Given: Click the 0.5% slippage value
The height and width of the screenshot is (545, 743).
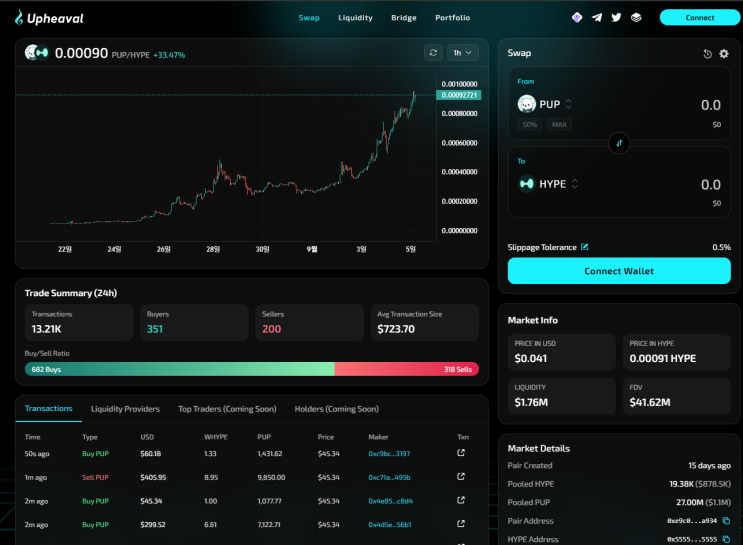Looking at the screenshot, I should point(721,247).
